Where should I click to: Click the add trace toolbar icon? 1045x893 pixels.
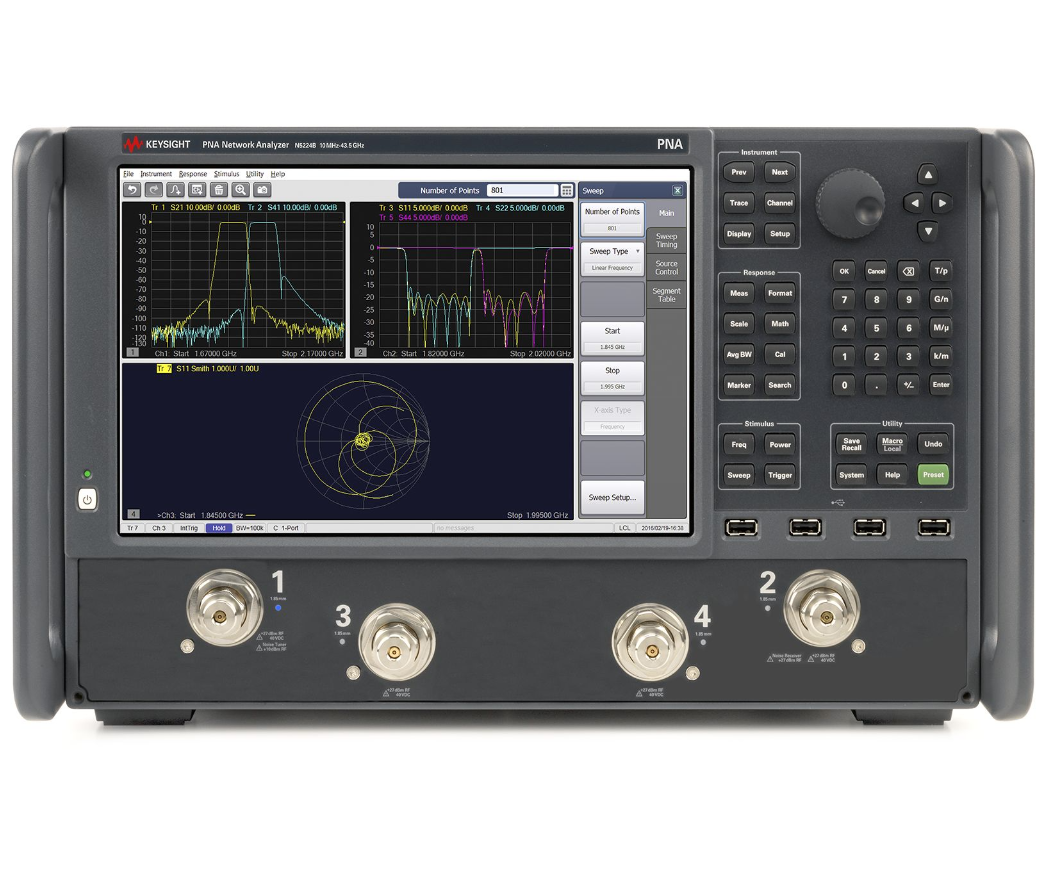point(175,189)
